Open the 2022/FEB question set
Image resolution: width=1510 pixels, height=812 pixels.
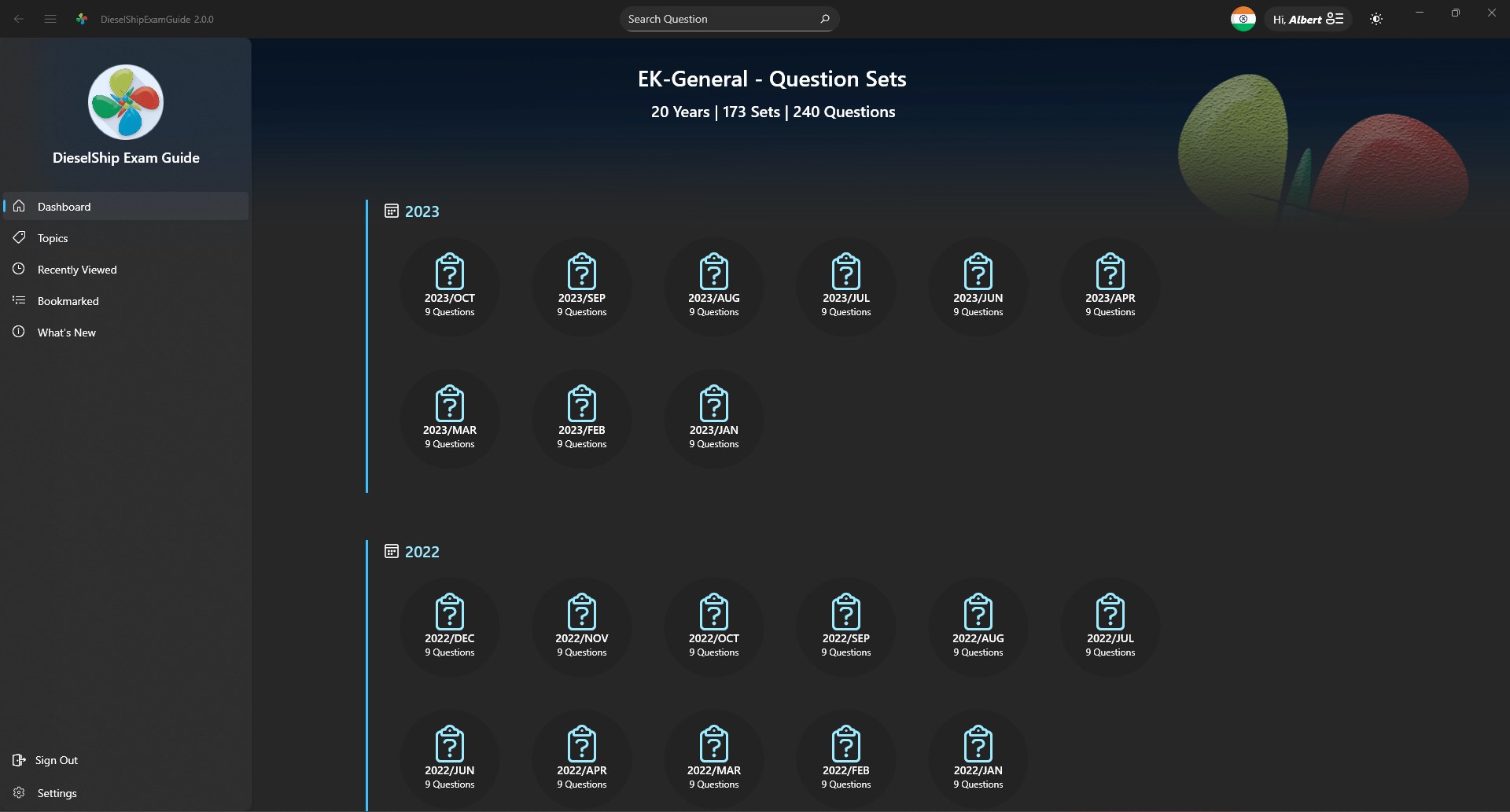846,759
